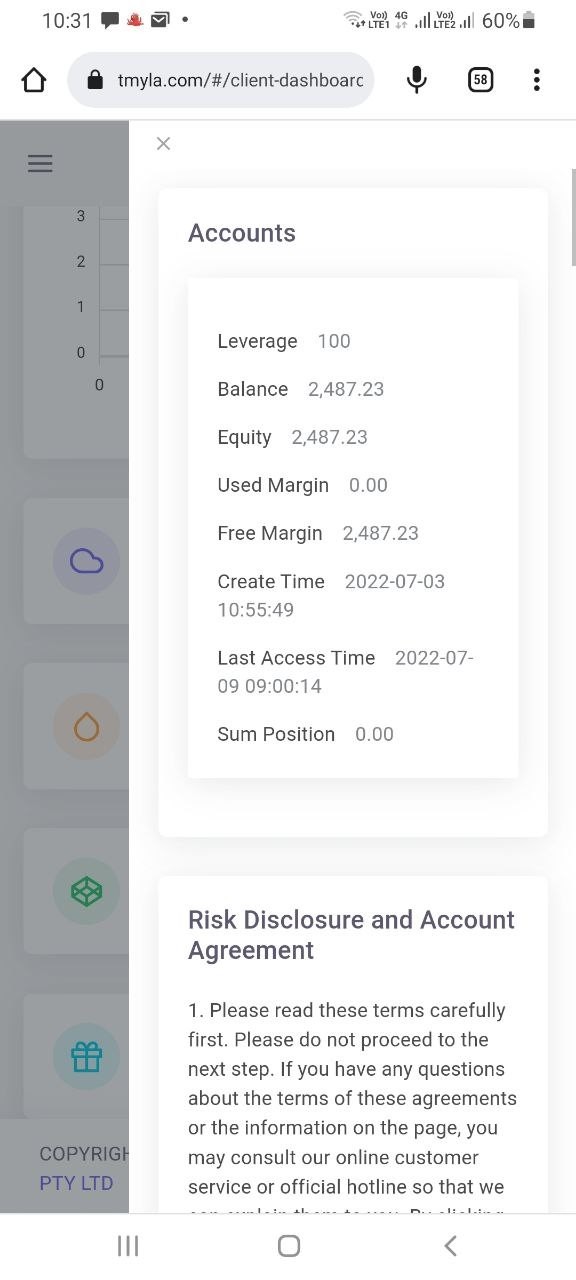Tap the microphone voice search icon
Image resolution: width=576 pixels, height=1280 pixels.
point(417,80)
